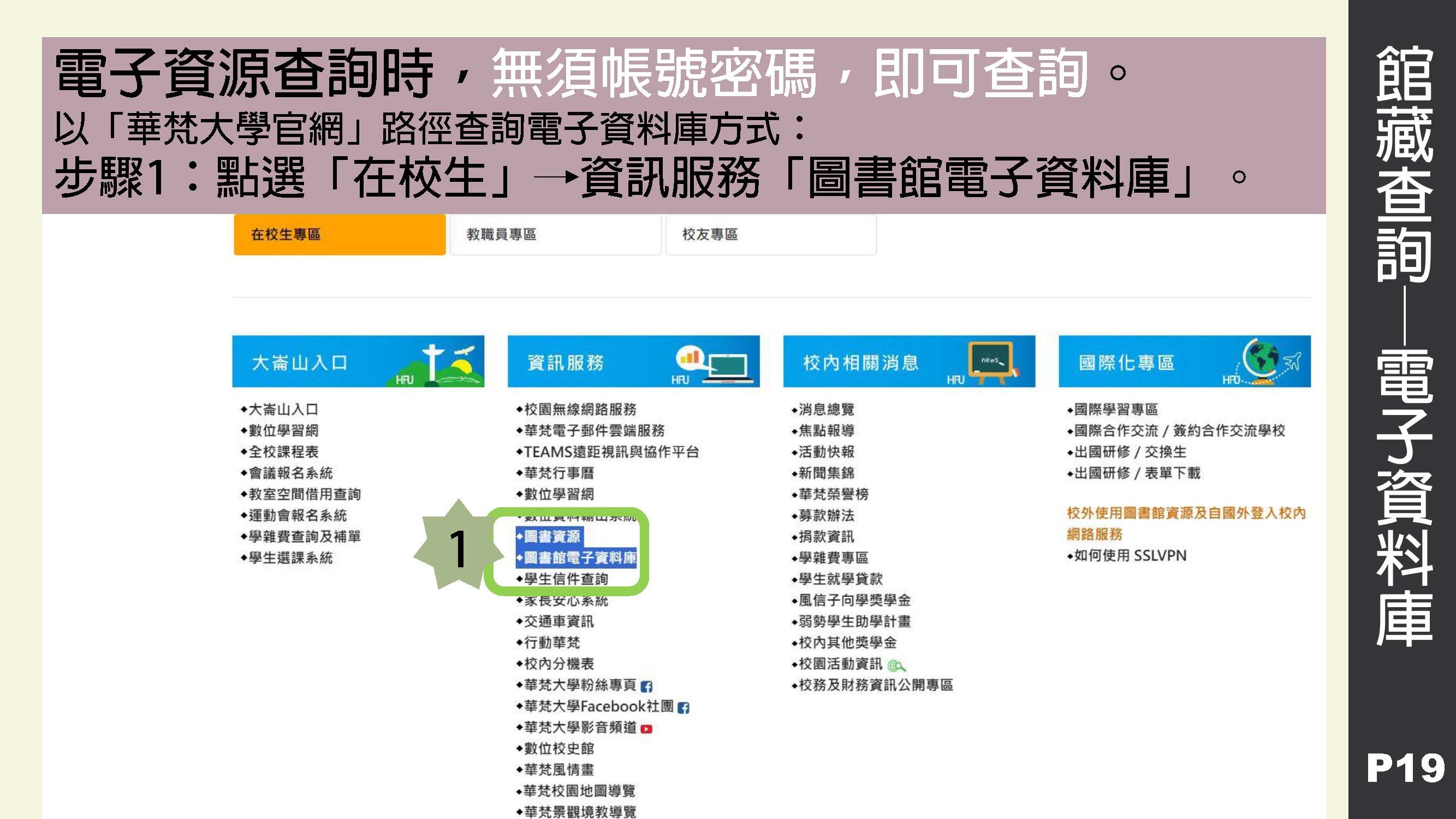Viewport: 1456px width, 819px height.
Task: Open 華梵電子郵件雲端服務 link
Action: point(594,431)
